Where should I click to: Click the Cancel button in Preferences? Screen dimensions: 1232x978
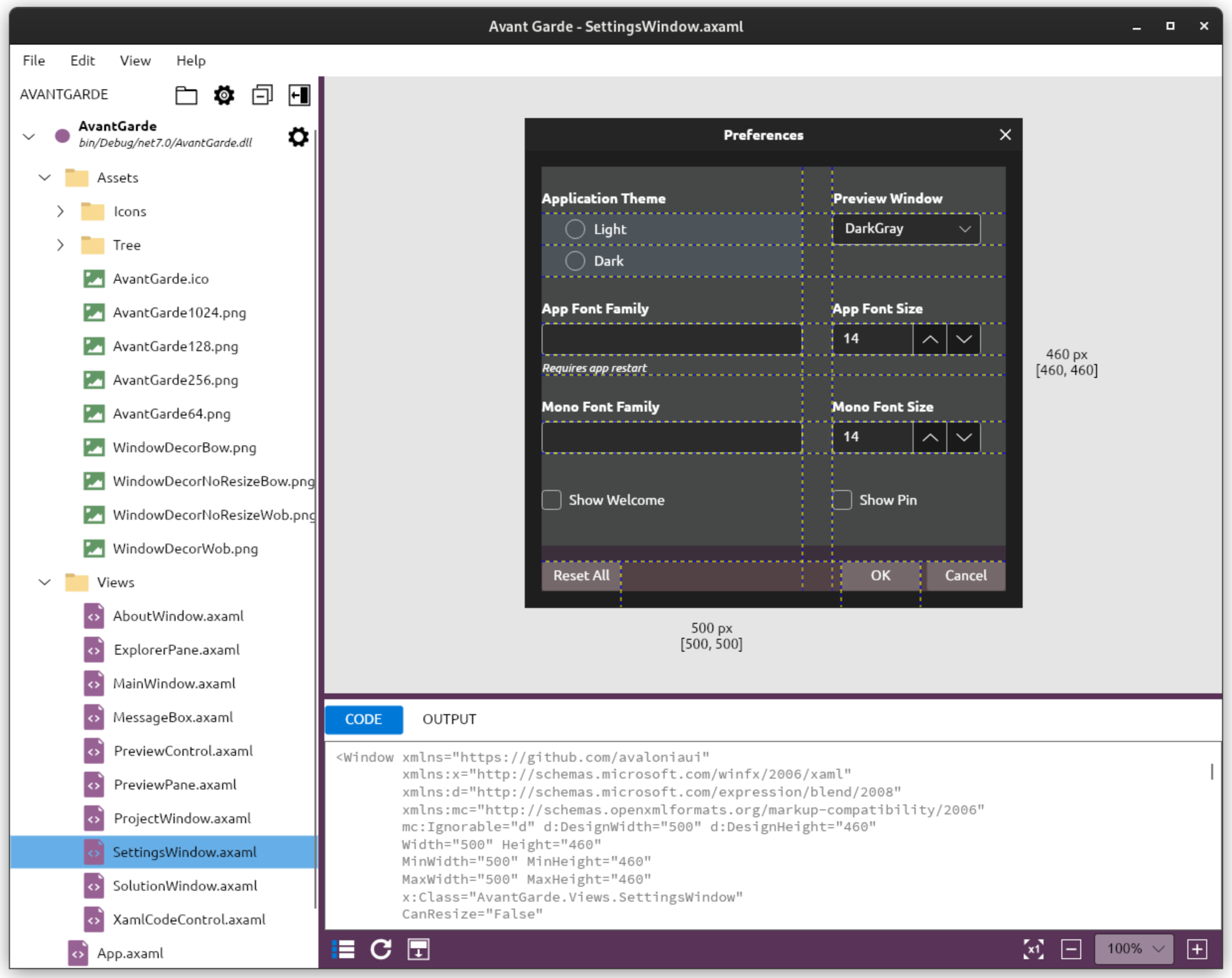[x=965, y=575]
